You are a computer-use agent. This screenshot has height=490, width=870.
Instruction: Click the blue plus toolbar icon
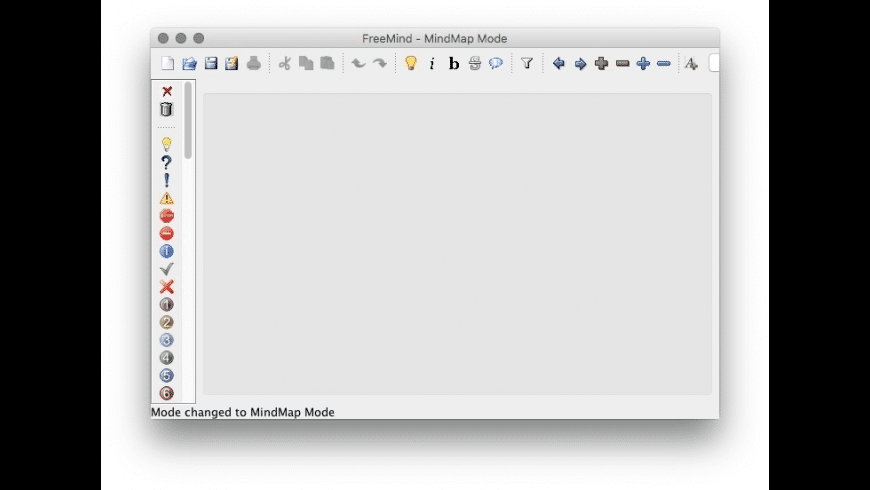[643, 63]
